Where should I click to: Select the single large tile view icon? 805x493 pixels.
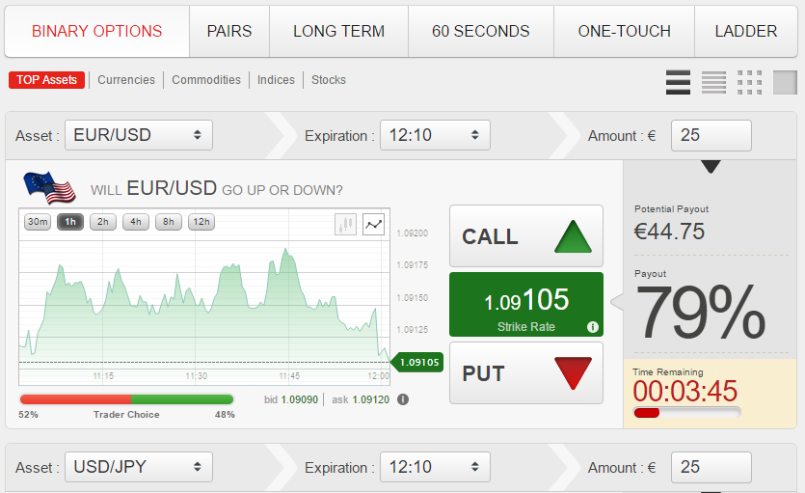(x=785, y=82)
